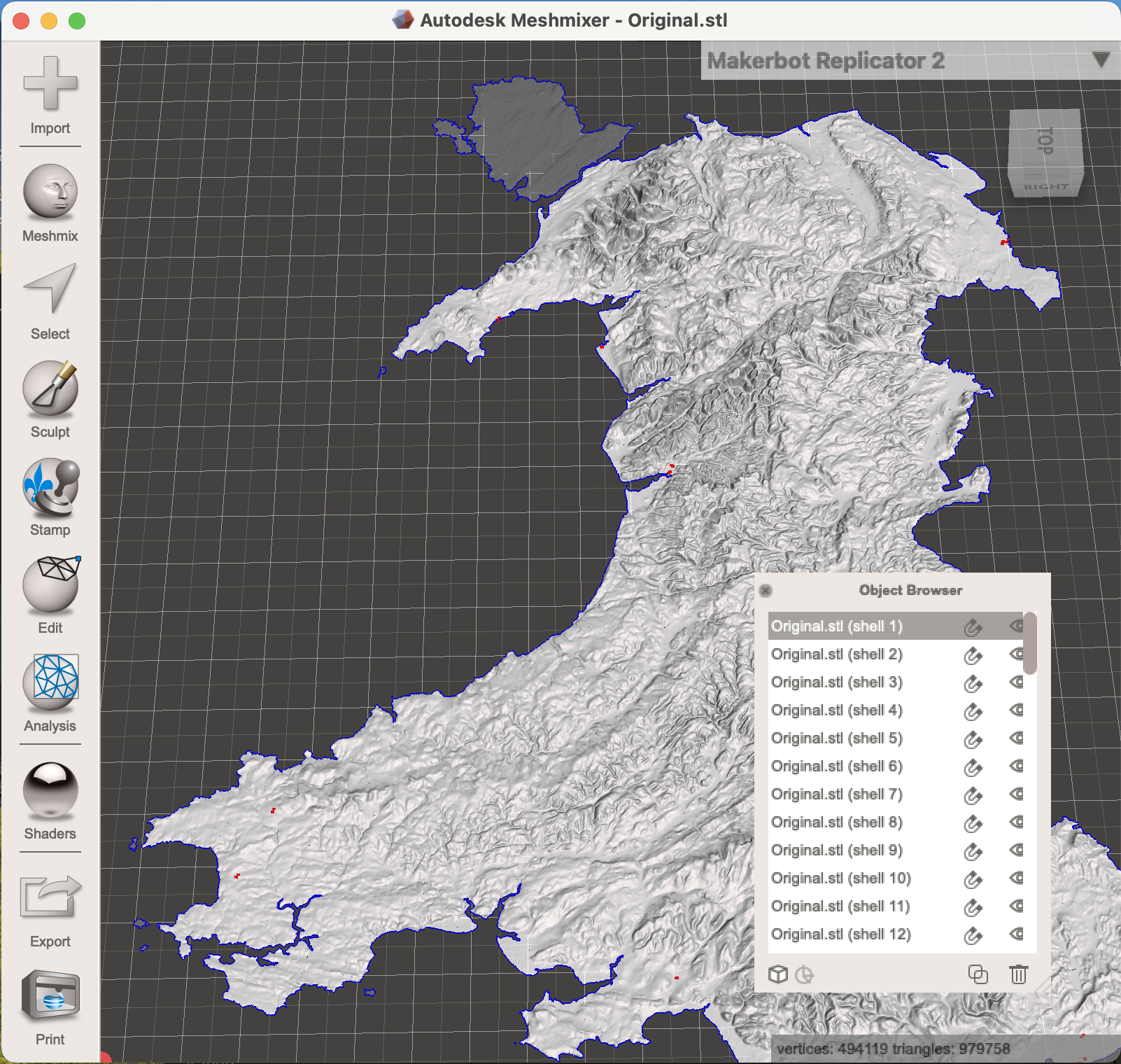Toggle visibility eye for shell 9

tap(1017, 850)
